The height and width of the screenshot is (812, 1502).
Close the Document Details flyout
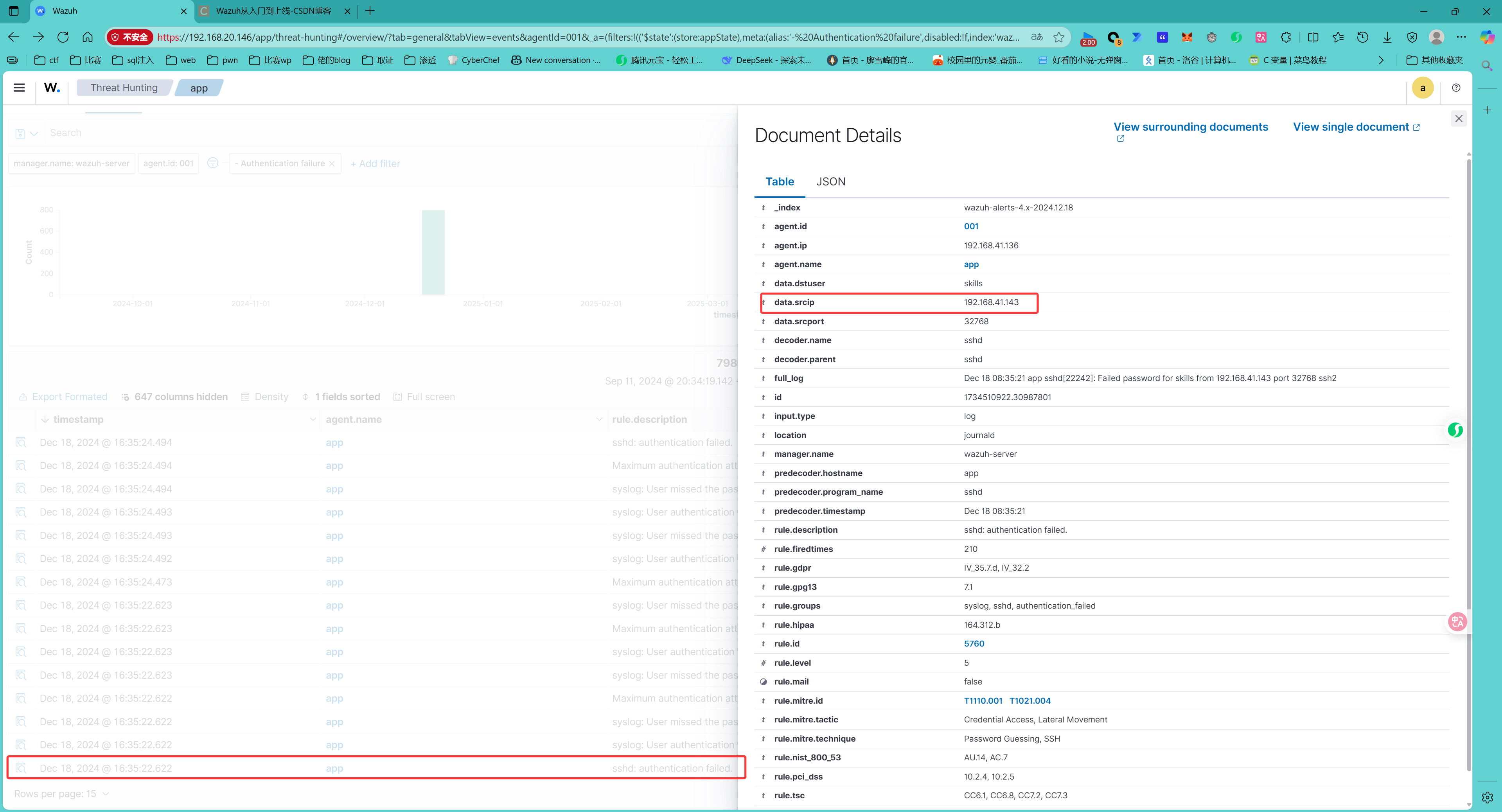(1458, 119)
